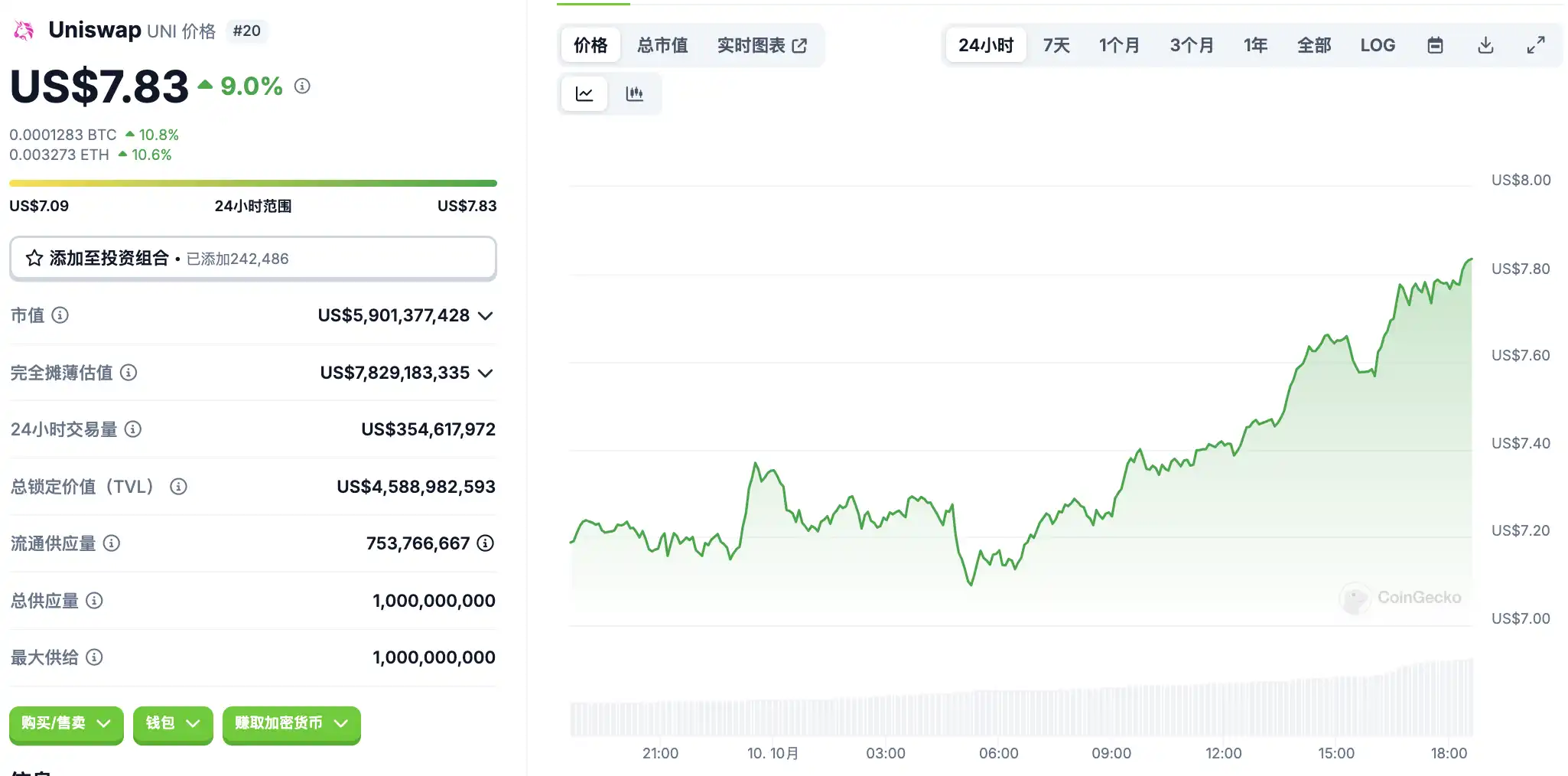The height and width of the screenshot is (776, 1568).
Task: Toggle the LOG scale option
Action: pyautogui.click(x=1378, y=45)
